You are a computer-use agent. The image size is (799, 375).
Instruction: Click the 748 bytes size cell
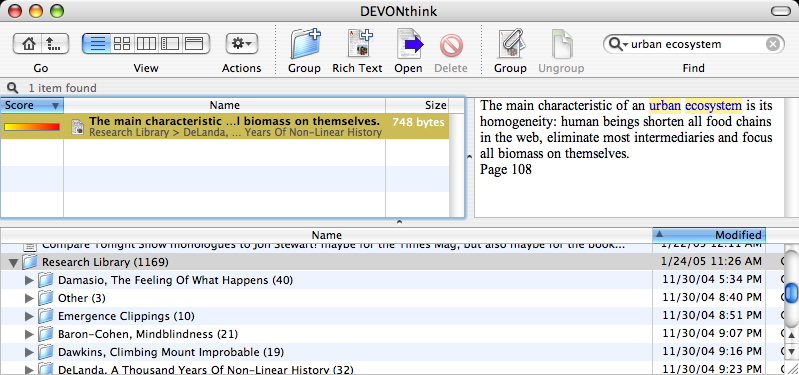(x=418, y=122)
